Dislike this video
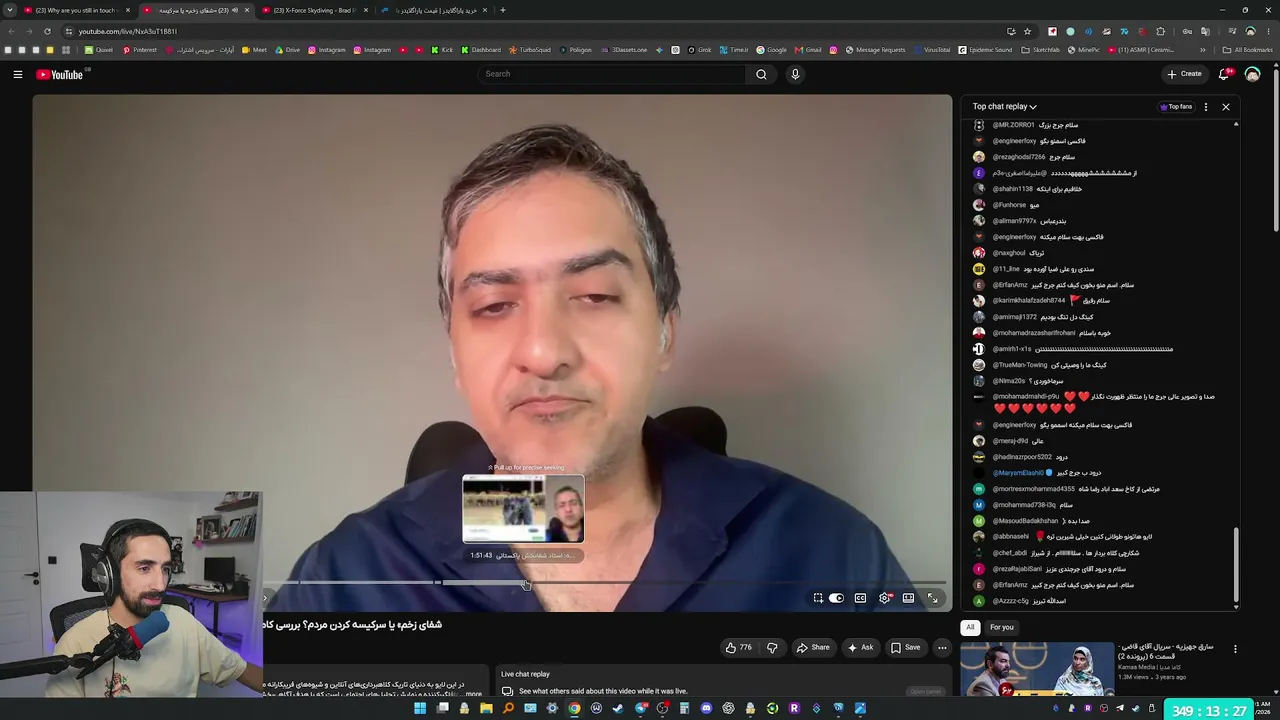The image size is (1280, 720). click(772, 647)
